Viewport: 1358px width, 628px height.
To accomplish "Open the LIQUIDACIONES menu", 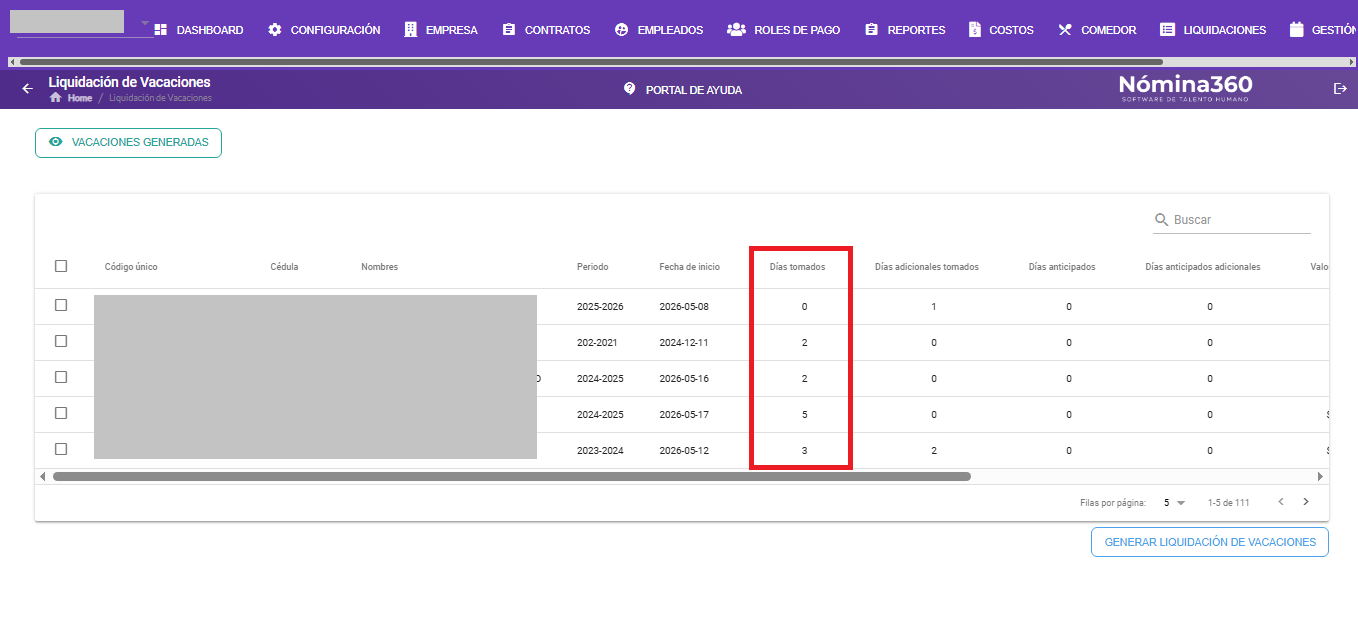I will click(1213, 30).
